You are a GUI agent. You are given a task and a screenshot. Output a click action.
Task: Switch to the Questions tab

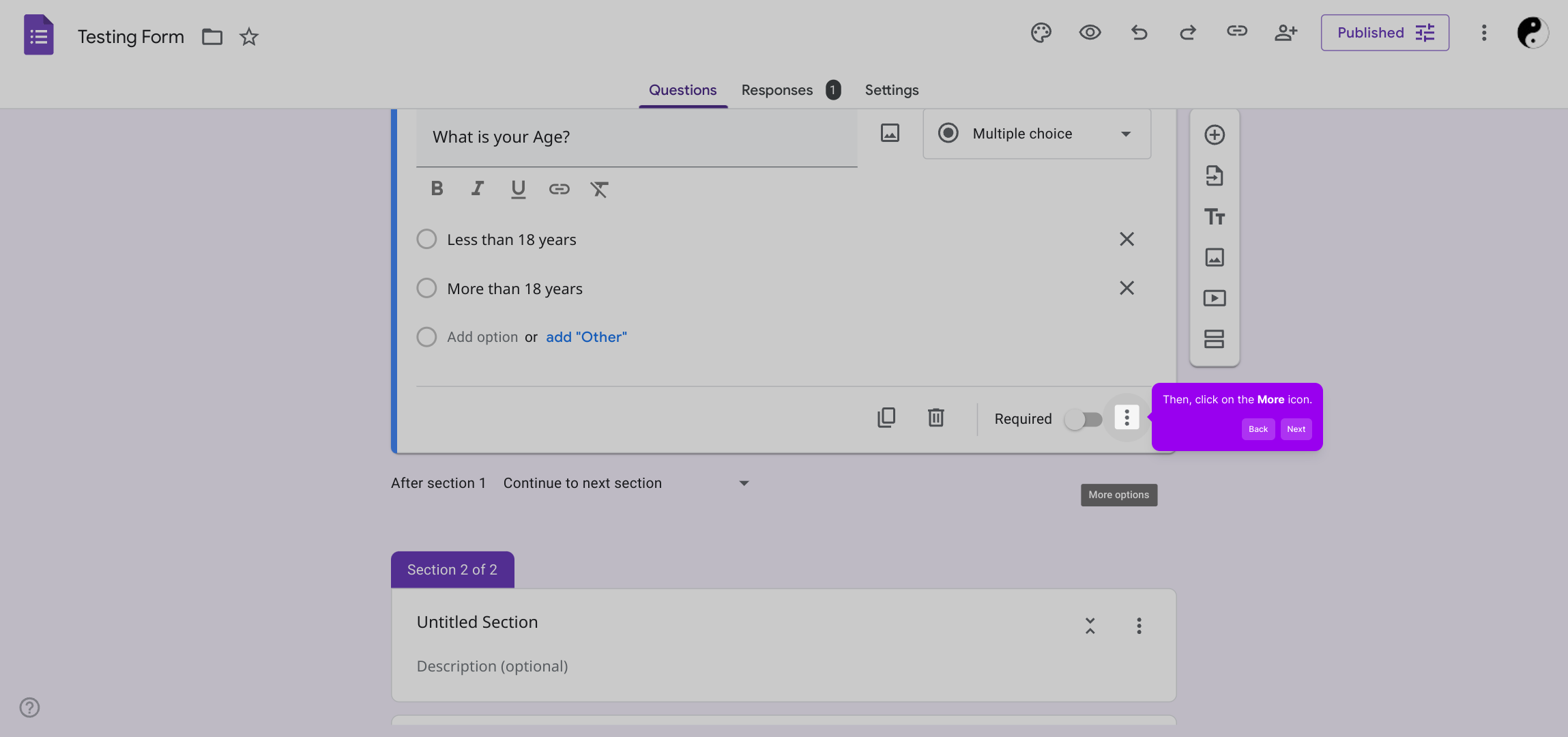682,90
